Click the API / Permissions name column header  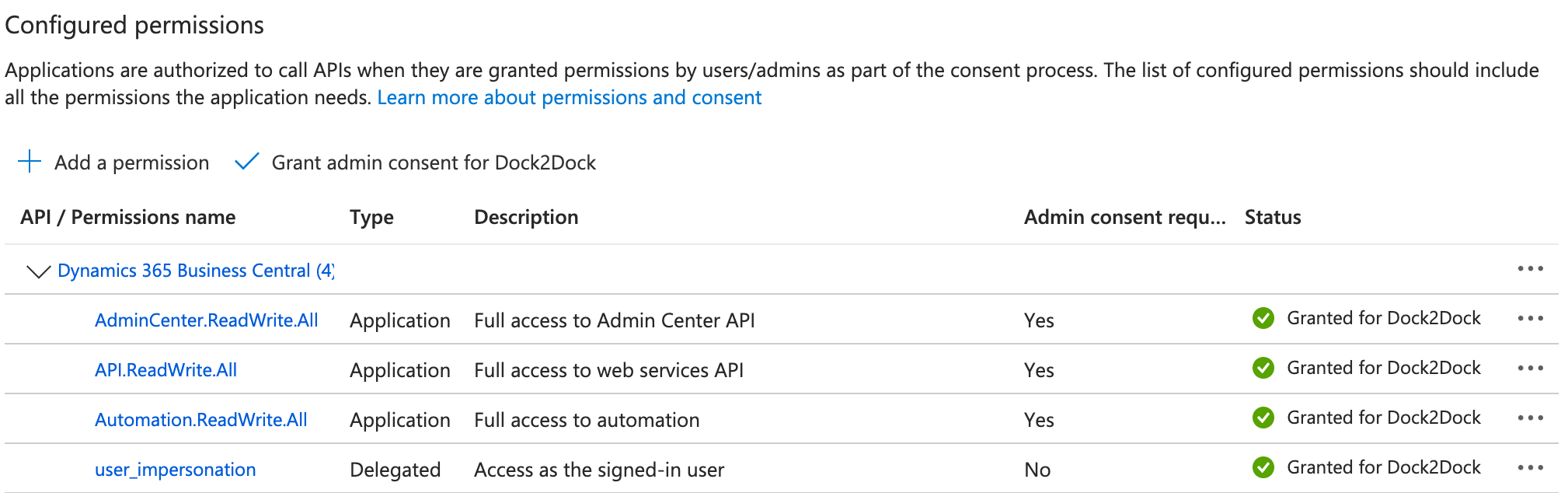coord(128,217)
